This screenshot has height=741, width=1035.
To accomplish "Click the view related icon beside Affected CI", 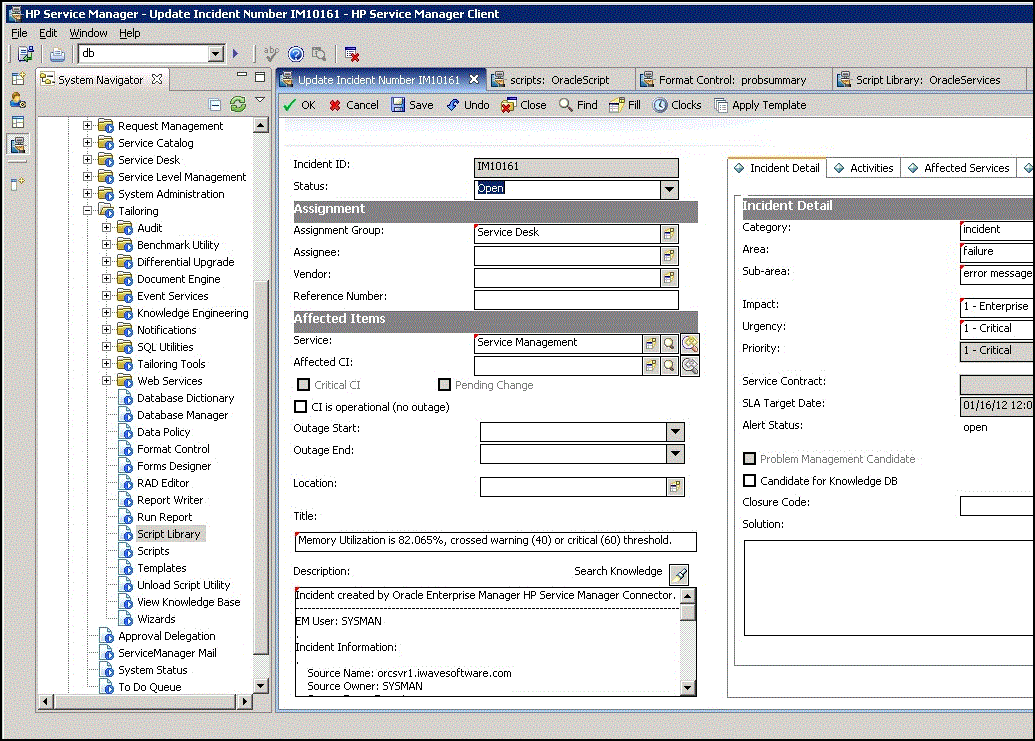I will tap(690, 366).
